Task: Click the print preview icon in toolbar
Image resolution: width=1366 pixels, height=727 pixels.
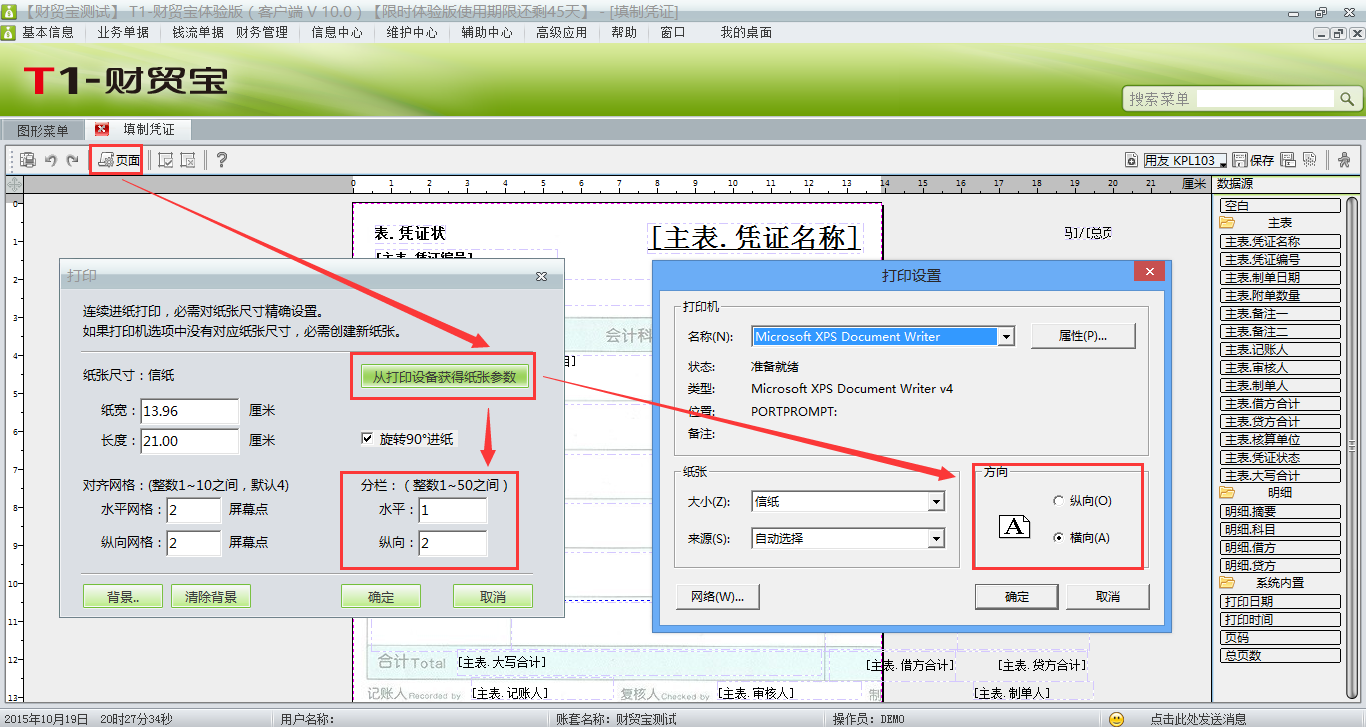Action: [28, 160]
